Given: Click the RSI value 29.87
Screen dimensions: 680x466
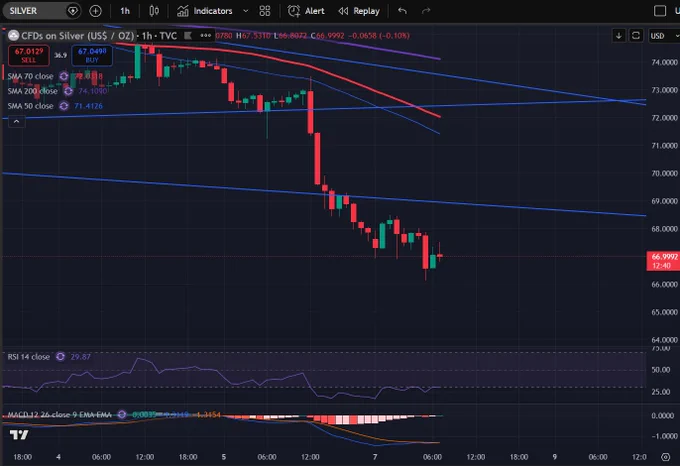Looking at the screenshot, I should point(81,357).
